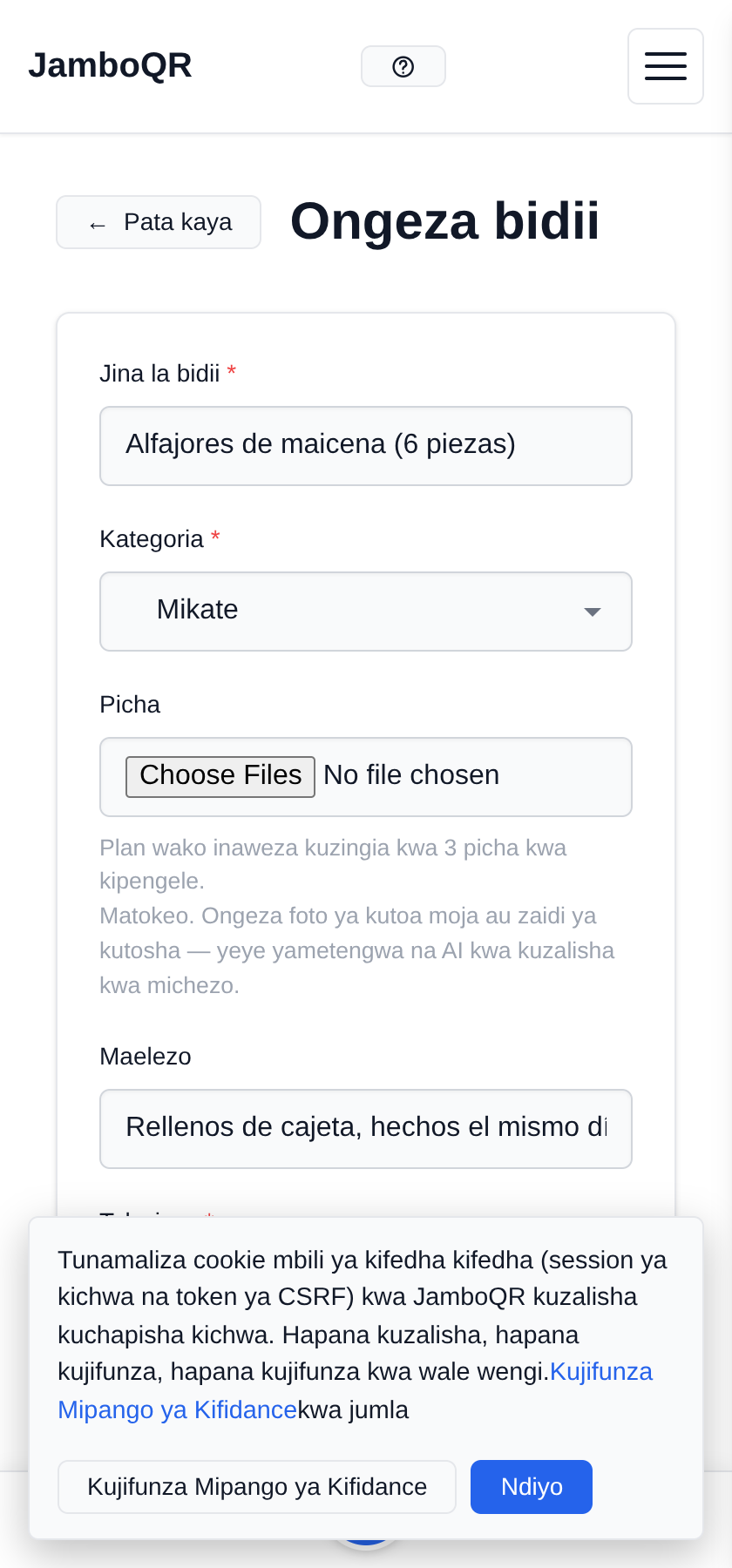Focus the Jina la bidii text field
Viewport: 732px width, 1568px height.
click(366, 446)
